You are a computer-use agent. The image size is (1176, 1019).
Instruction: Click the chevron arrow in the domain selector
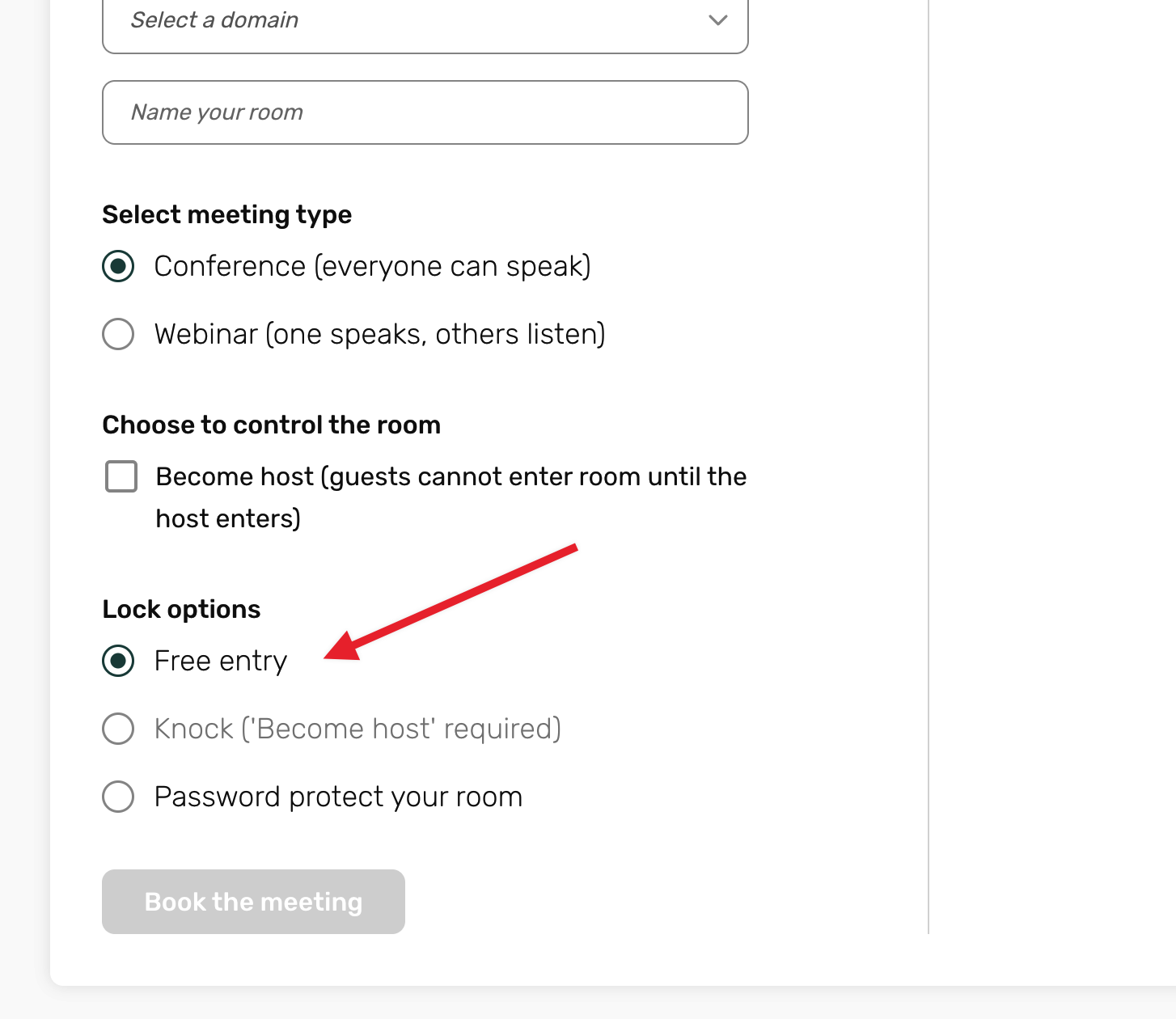pos(717,20)
